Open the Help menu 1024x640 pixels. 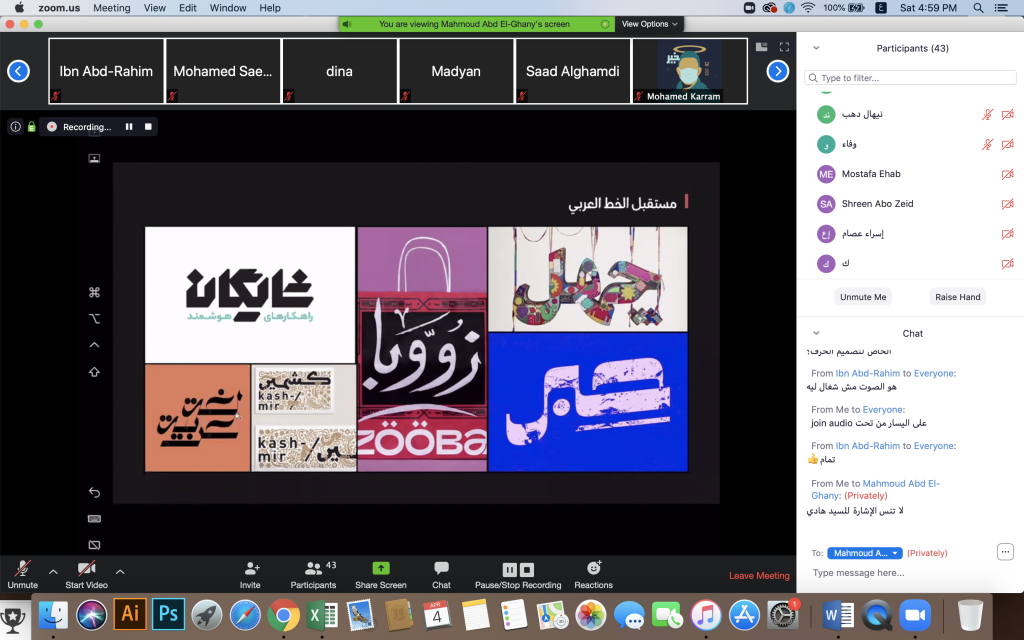coord(270,8)
